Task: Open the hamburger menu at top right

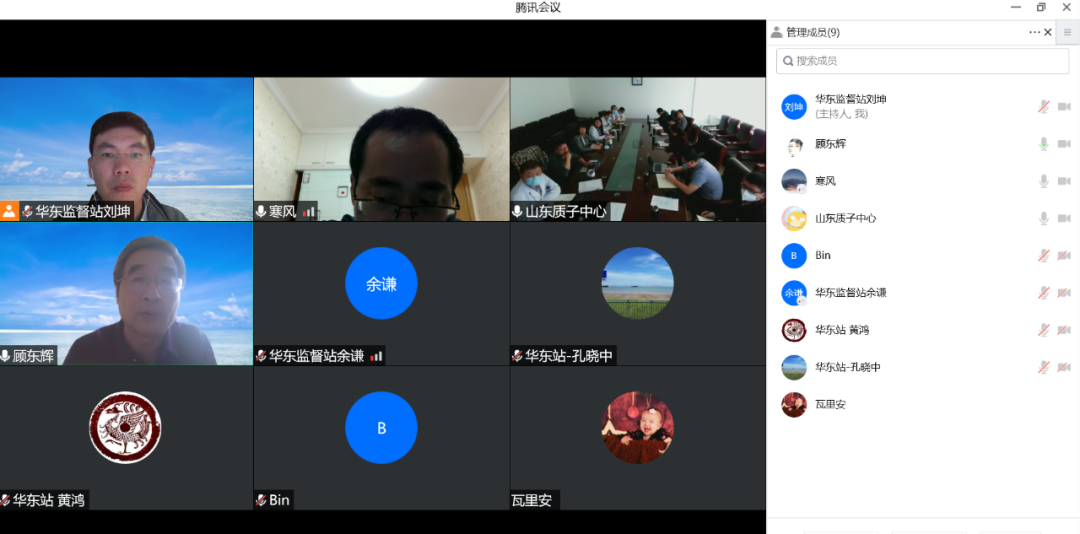Action: [1068, 32]
